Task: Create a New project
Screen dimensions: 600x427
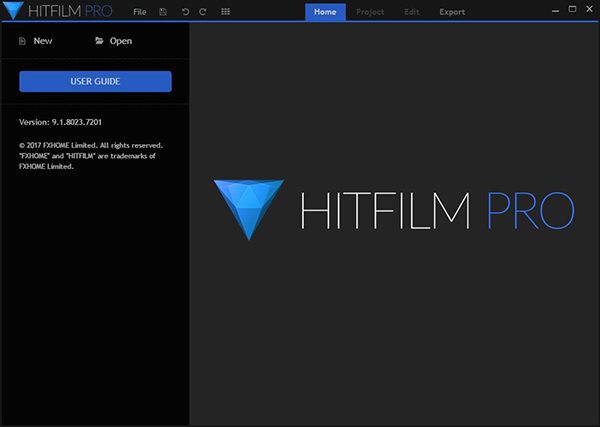Action: [x=36, y=41]
